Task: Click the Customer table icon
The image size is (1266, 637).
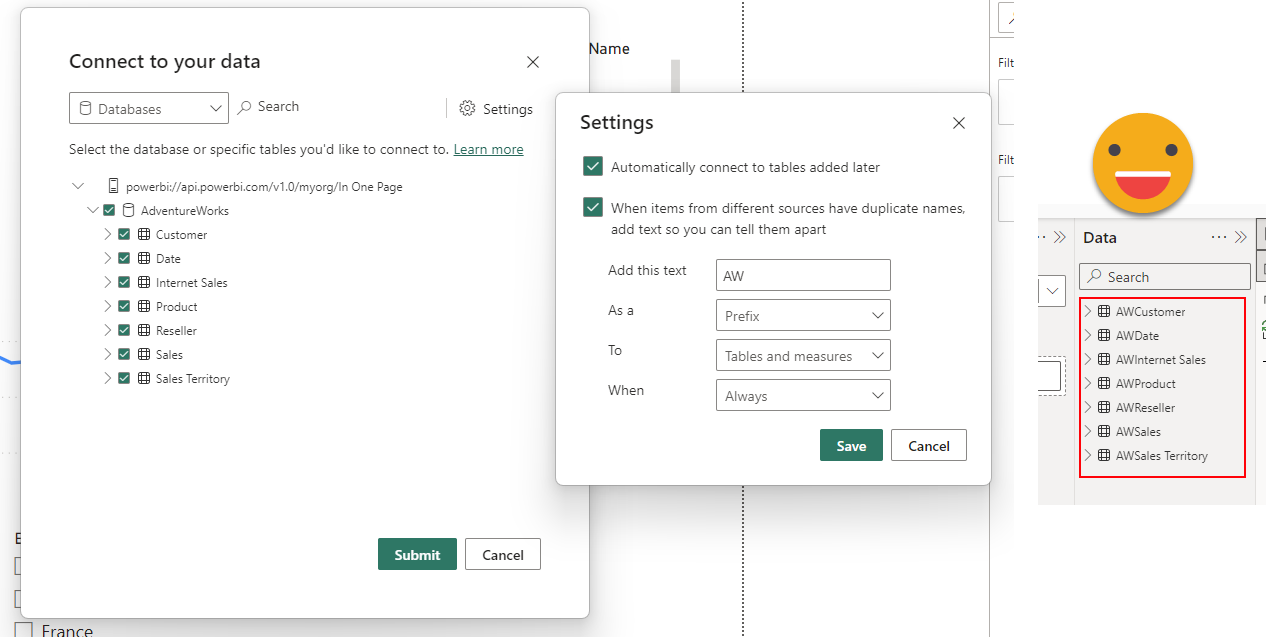Action: click(144, 235)
